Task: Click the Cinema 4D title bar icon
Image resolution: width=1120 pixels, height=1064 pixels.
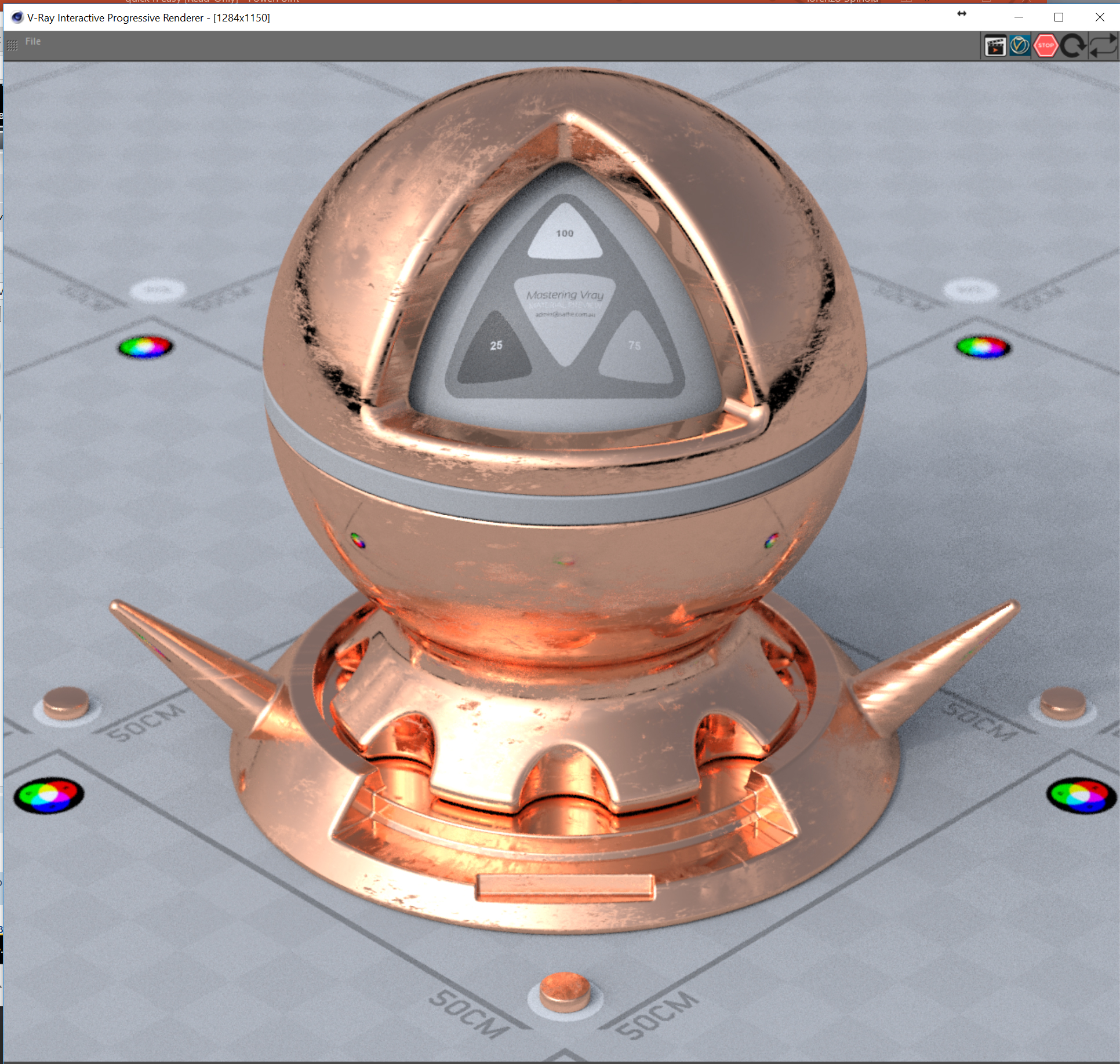Action: [x=17, y=17]
